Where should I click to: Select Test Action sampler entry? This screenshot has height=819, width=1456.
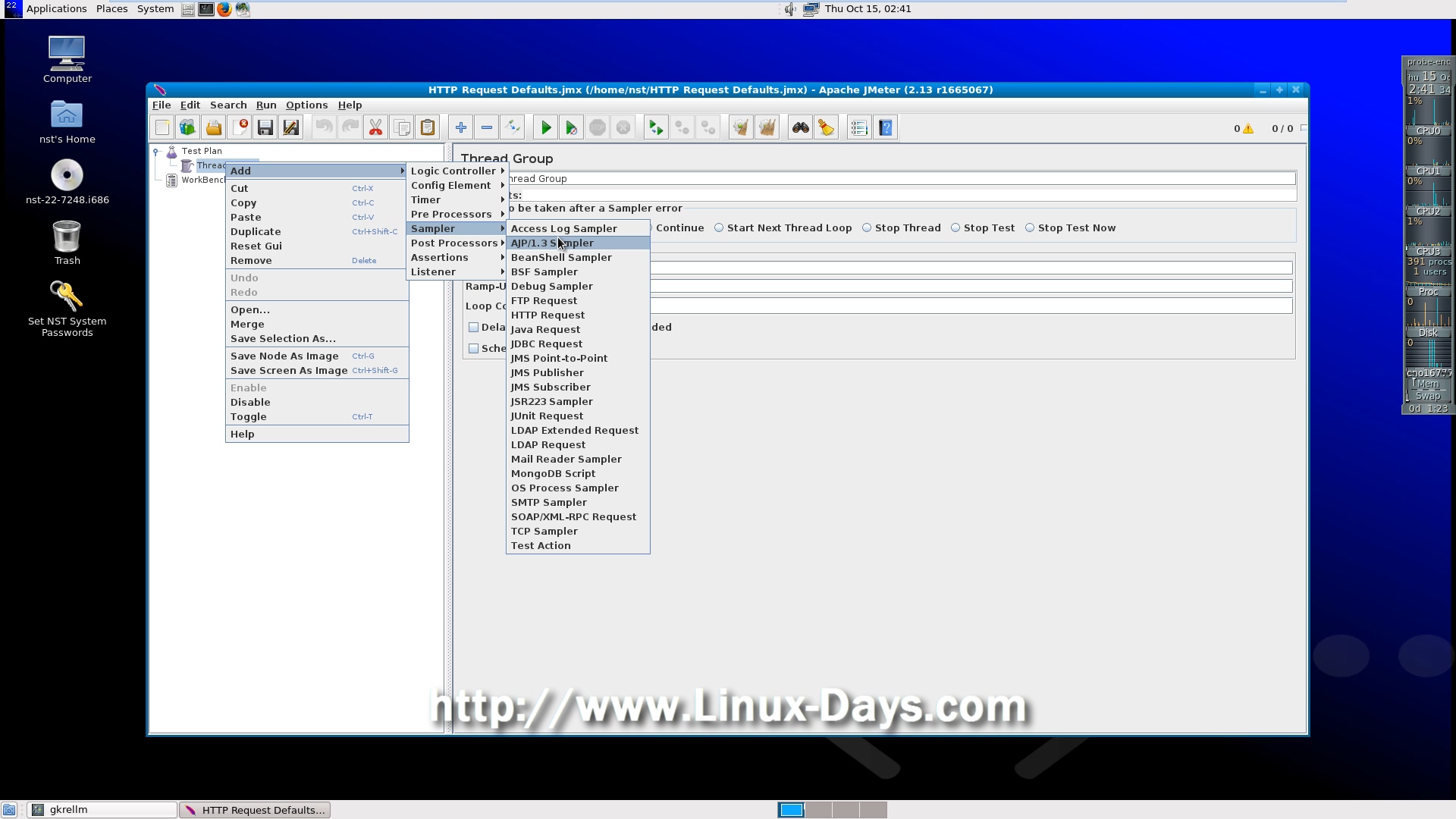coord(578,546)
